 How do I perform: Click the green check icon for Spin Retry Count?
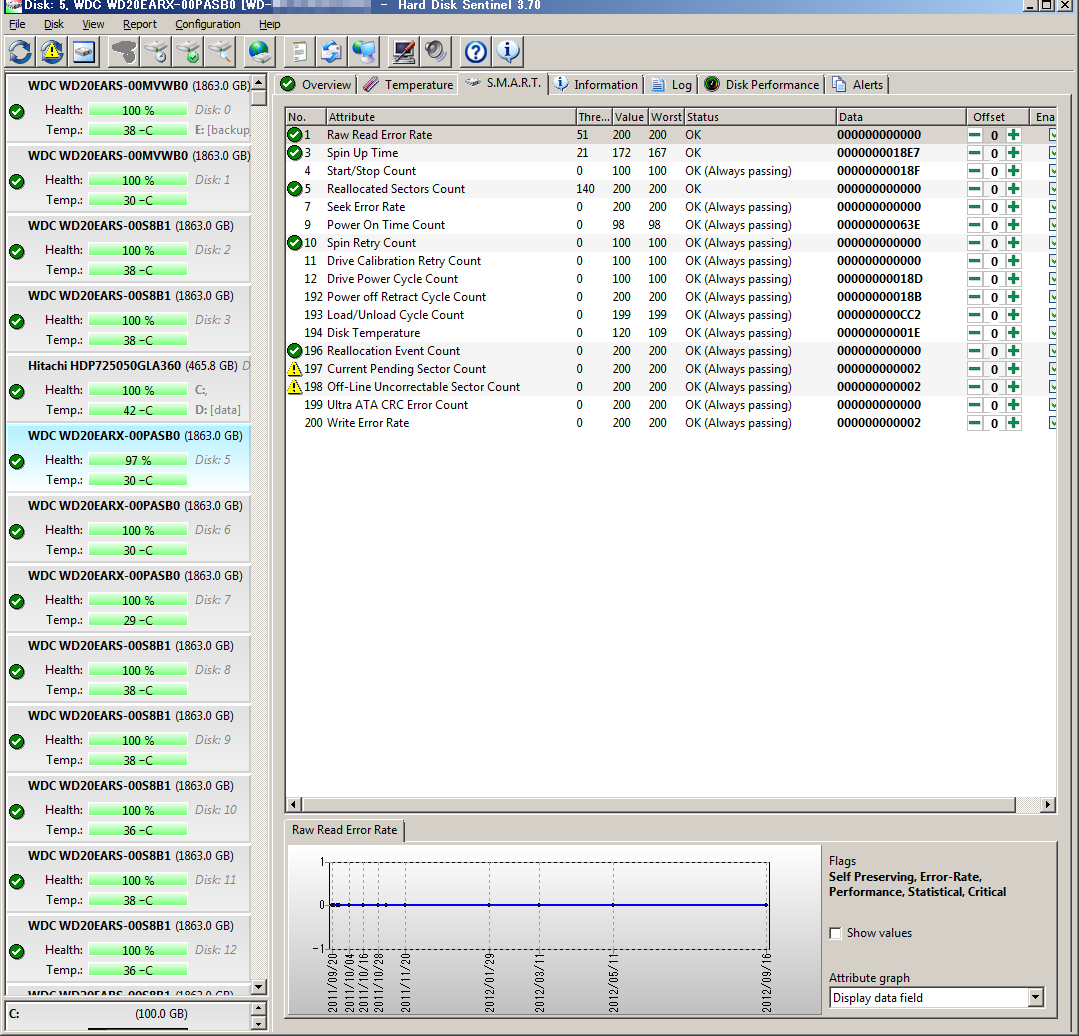tap(295, 243)
